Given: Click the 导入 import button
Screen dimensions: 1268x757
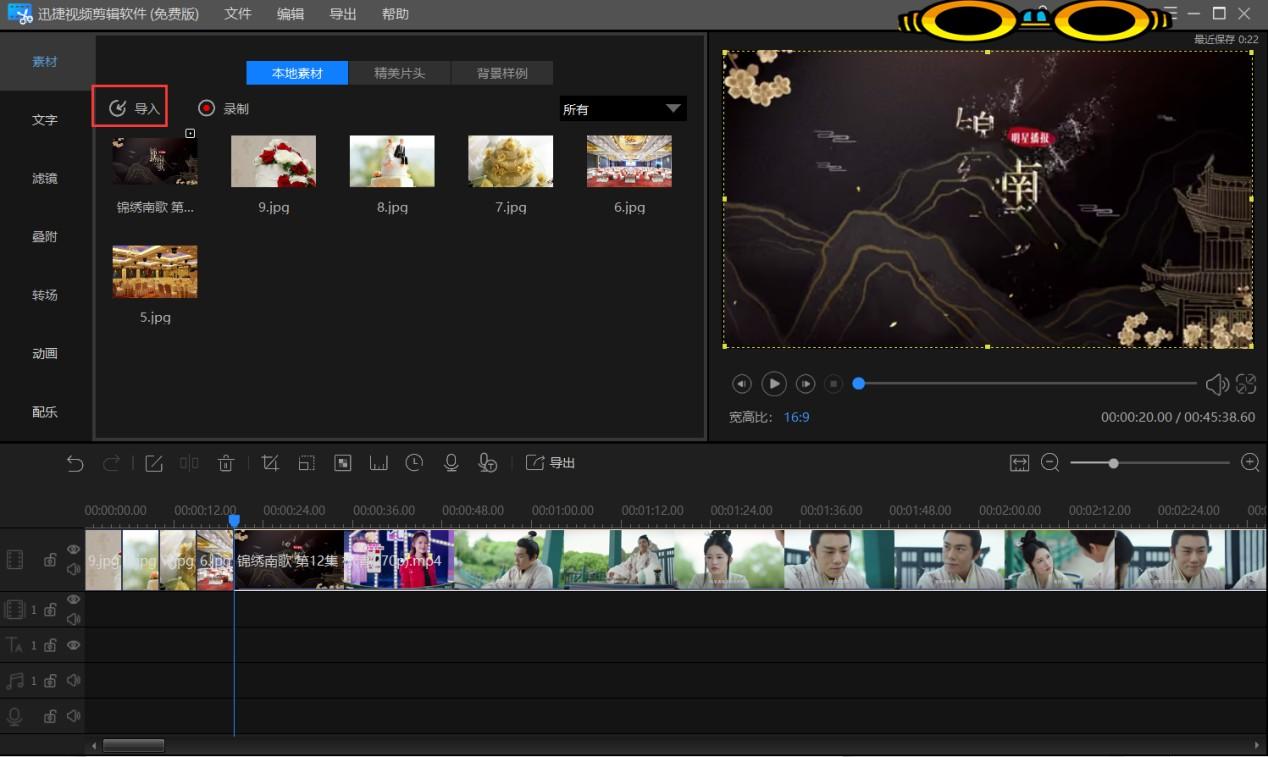Looking at the screenshot, I should click(x=134, y=108).
